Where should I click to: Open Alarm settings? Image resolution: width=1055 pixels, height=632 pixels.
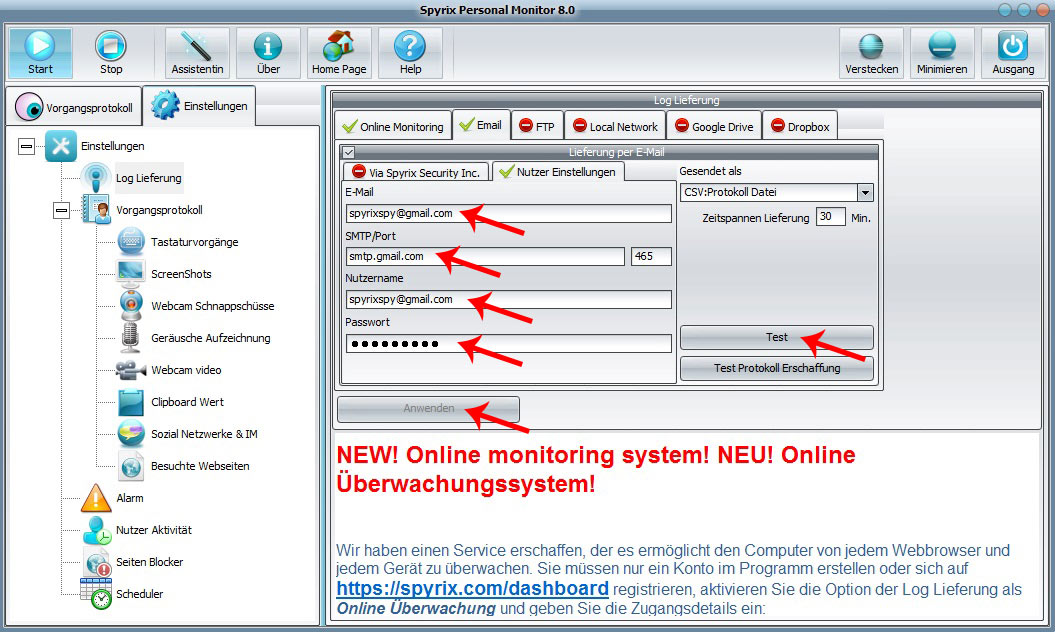tap(130, 498)
